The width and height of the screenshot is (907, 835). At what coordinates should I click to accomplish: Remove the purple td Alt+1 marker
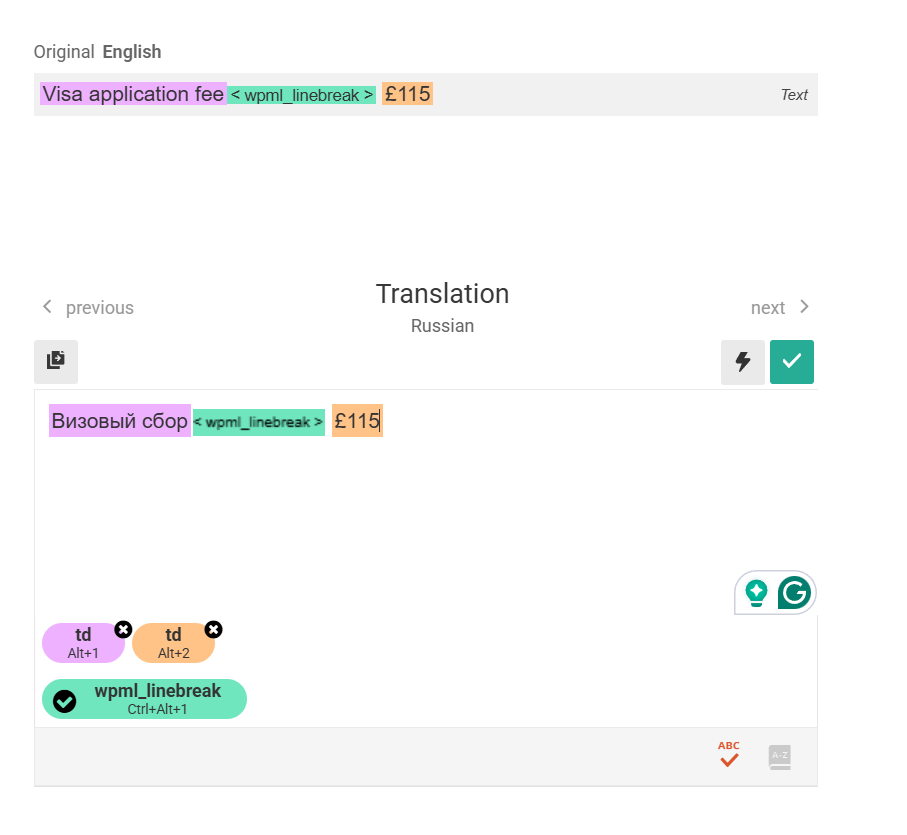[123, 629]
